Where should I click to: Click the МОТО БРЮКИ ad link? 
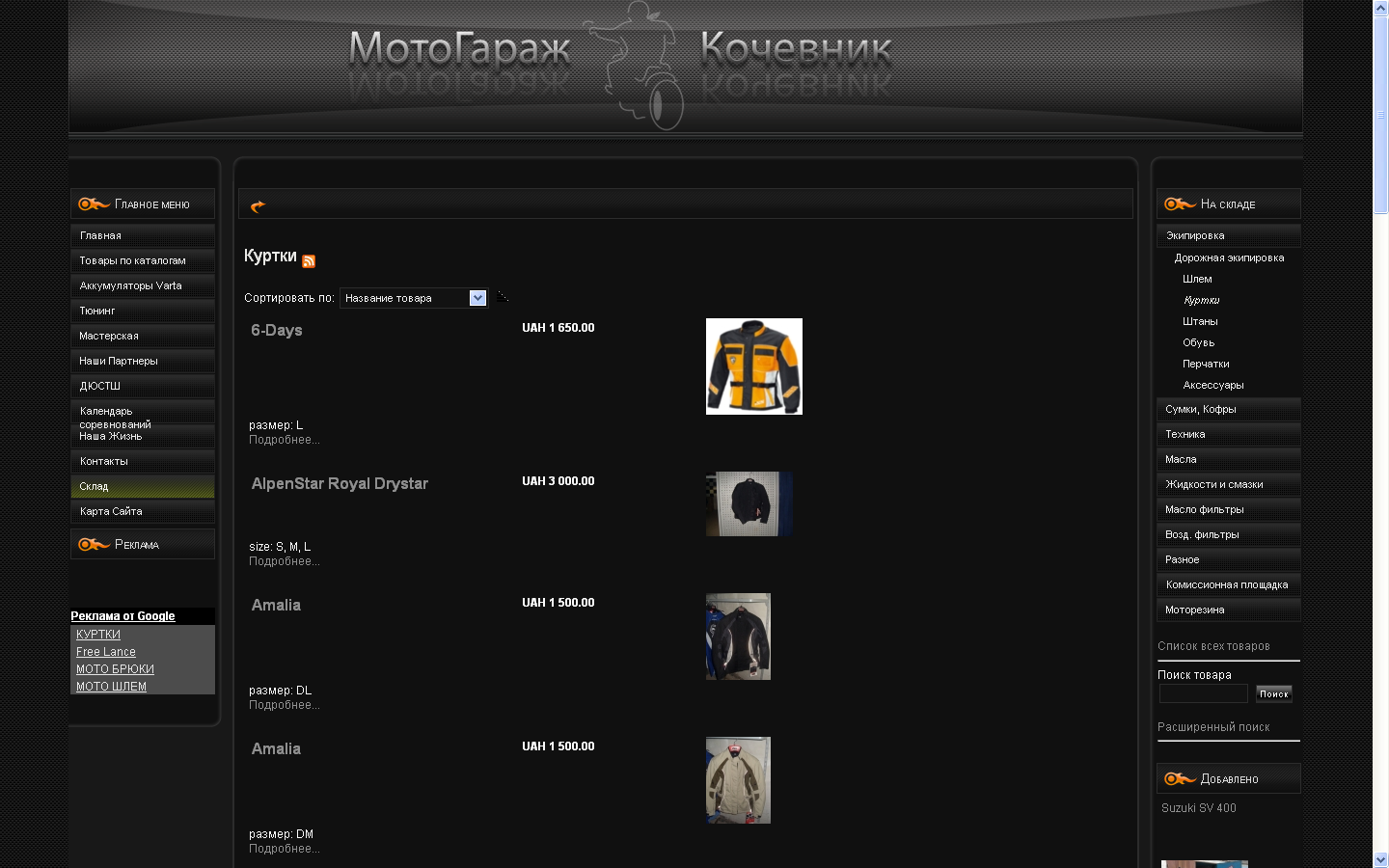[115, 669]
